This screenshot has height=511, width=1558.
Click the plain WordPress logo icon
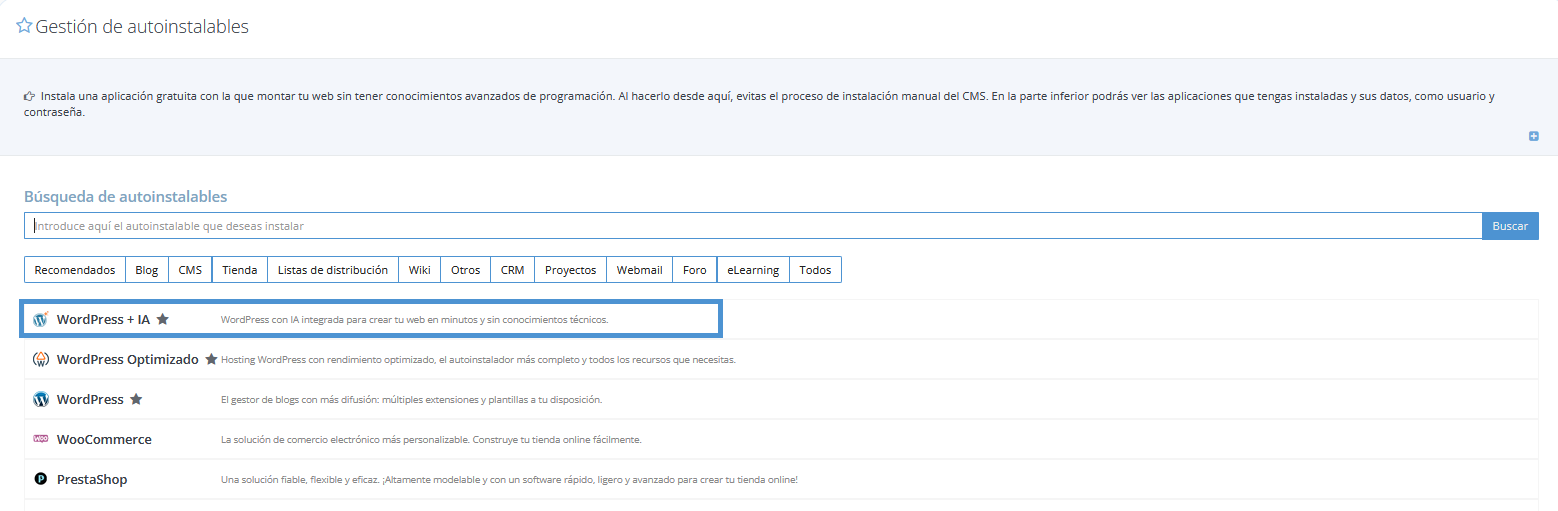pyautogui.click(x=41, y=399)
